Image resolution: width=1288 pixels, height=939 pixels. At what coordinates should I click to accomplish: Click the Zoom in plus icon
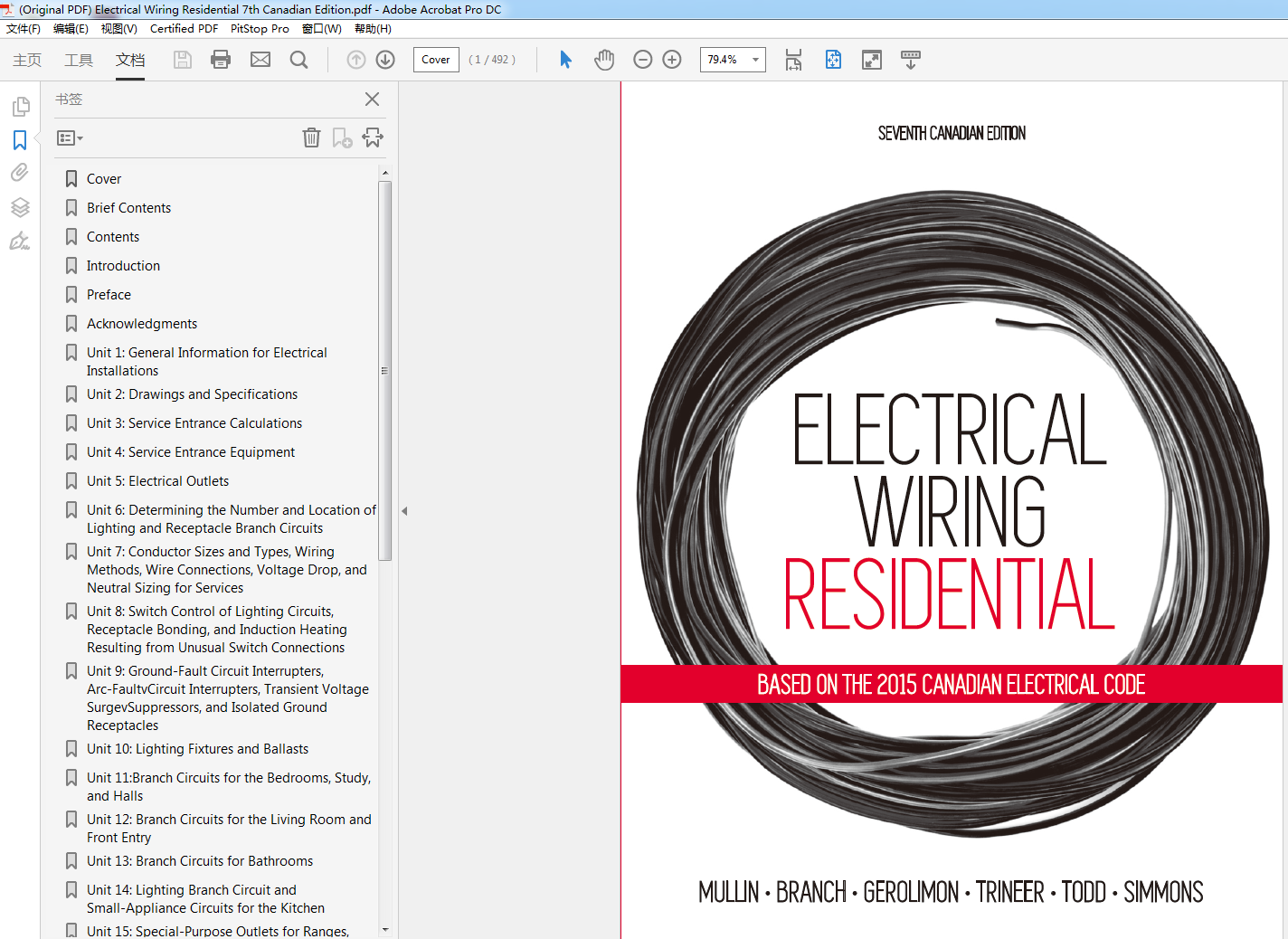672,60
